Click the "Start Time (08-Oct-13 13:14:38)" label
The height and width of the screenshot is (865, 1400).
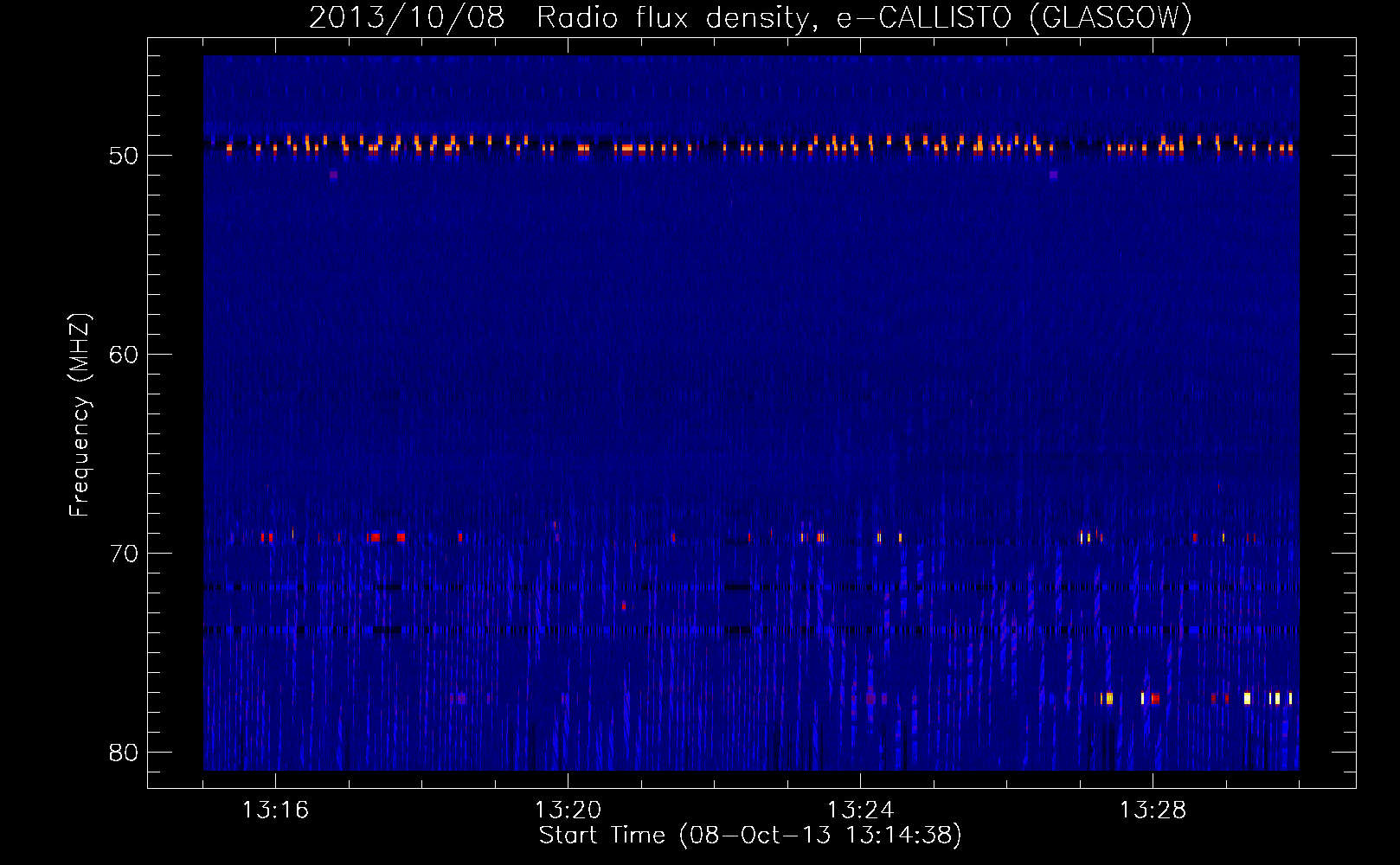[x=750, y=836]
